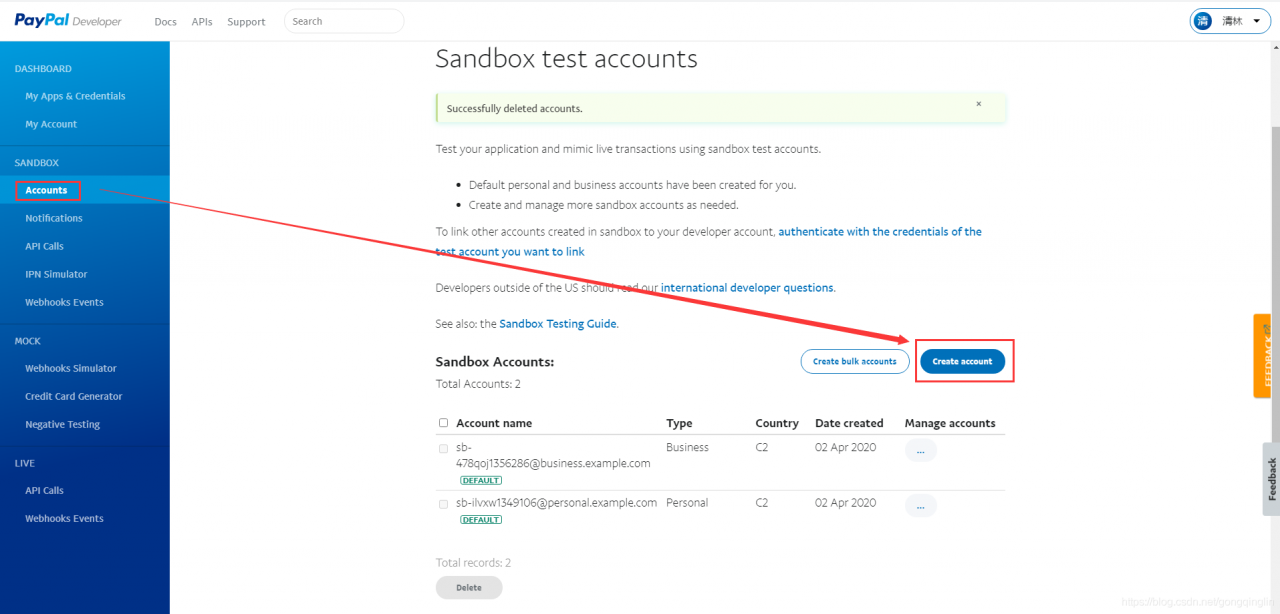The height and width of the screenshot is (614, 1280).
Task: Tick checkbox for the business account row
Action: point(443,449)
